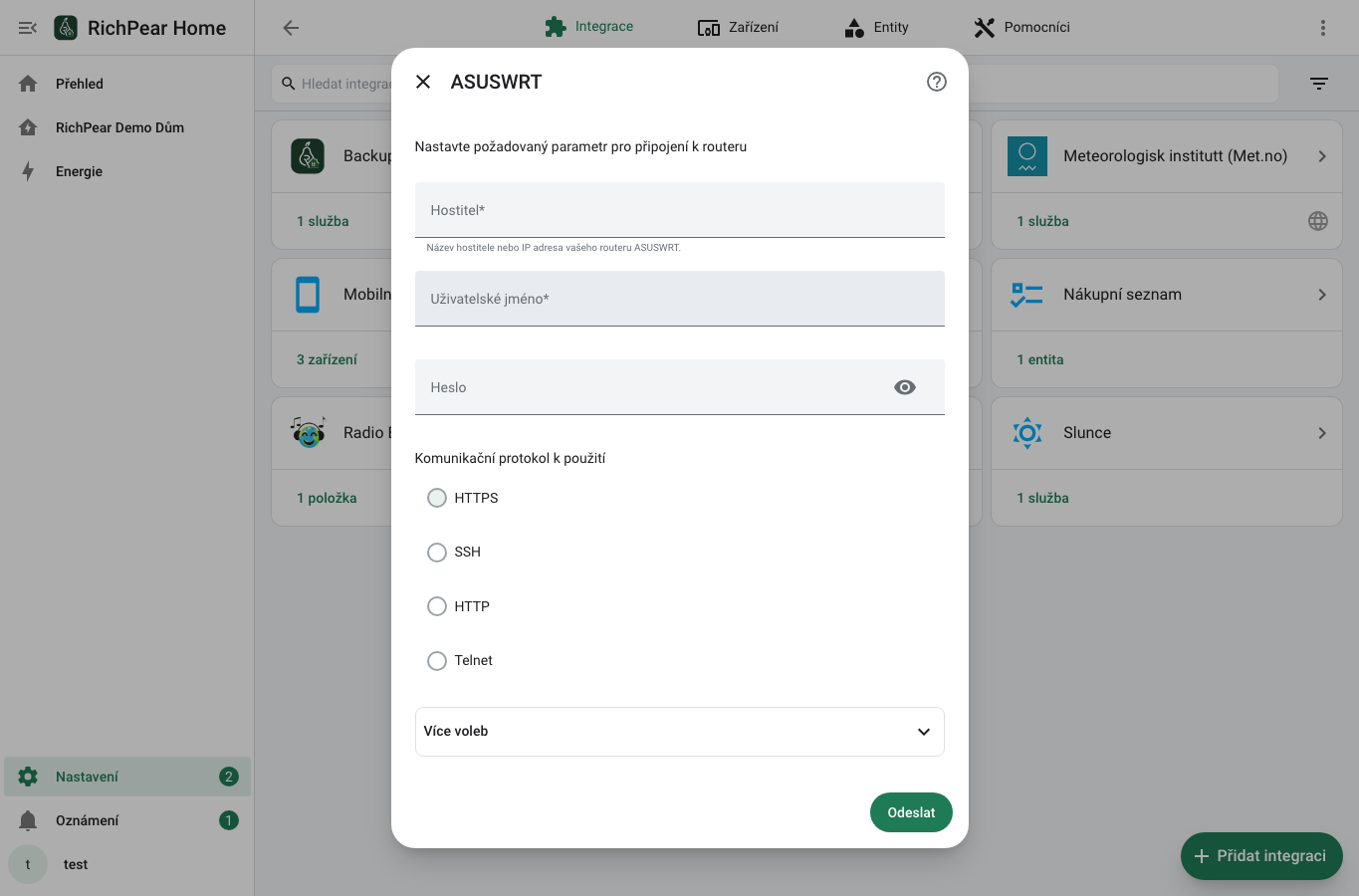Select the HTTP protocol radio button
The height and width of the screenshot is (896, 1359).
[x=437, y=606]
